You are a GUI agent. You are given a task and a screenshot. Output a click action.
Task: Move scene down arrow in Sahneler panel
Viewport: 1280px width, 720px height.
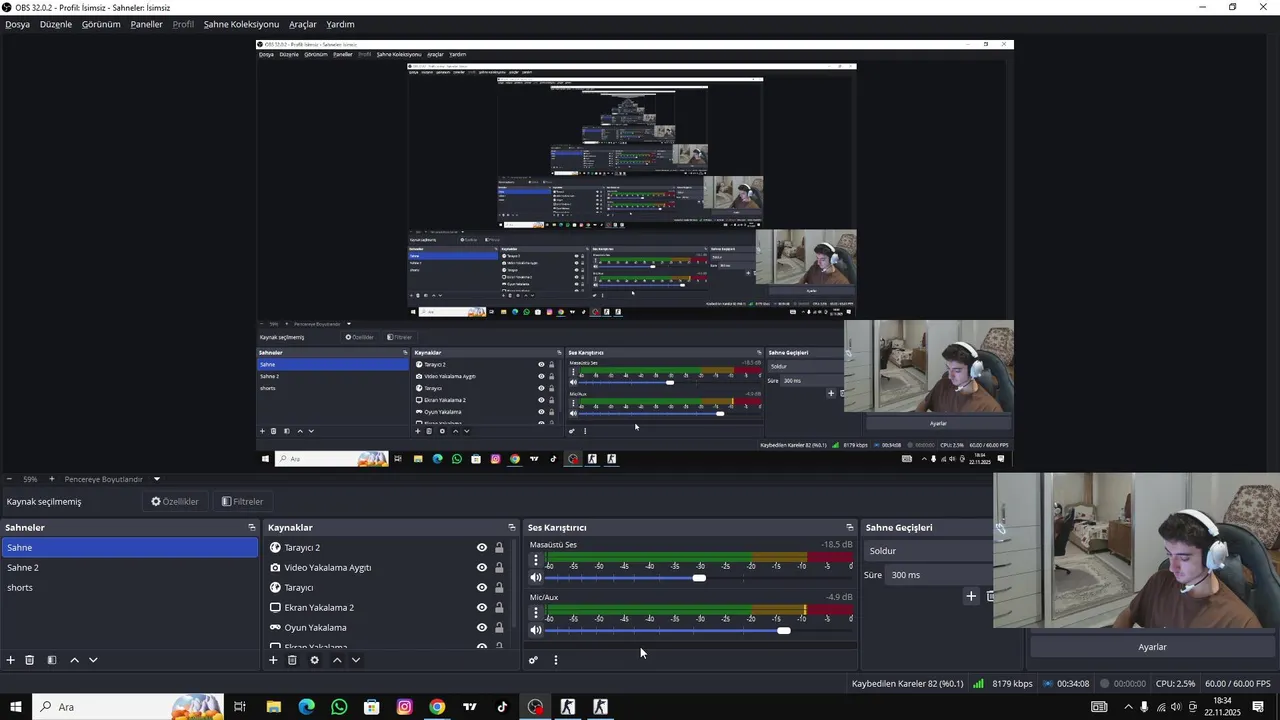tap(93, 660)
